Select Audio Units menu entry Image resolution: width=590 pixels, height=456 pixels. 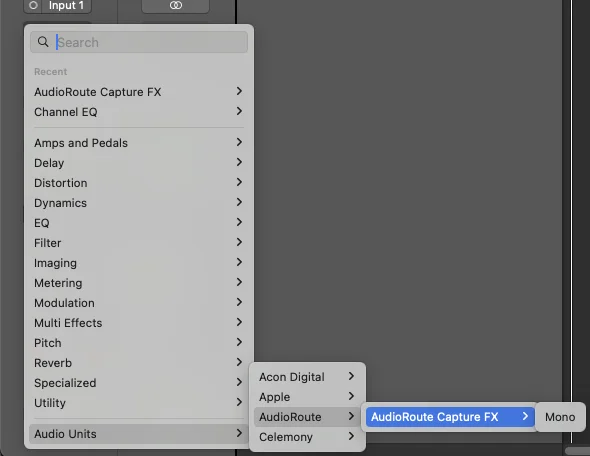139,434
